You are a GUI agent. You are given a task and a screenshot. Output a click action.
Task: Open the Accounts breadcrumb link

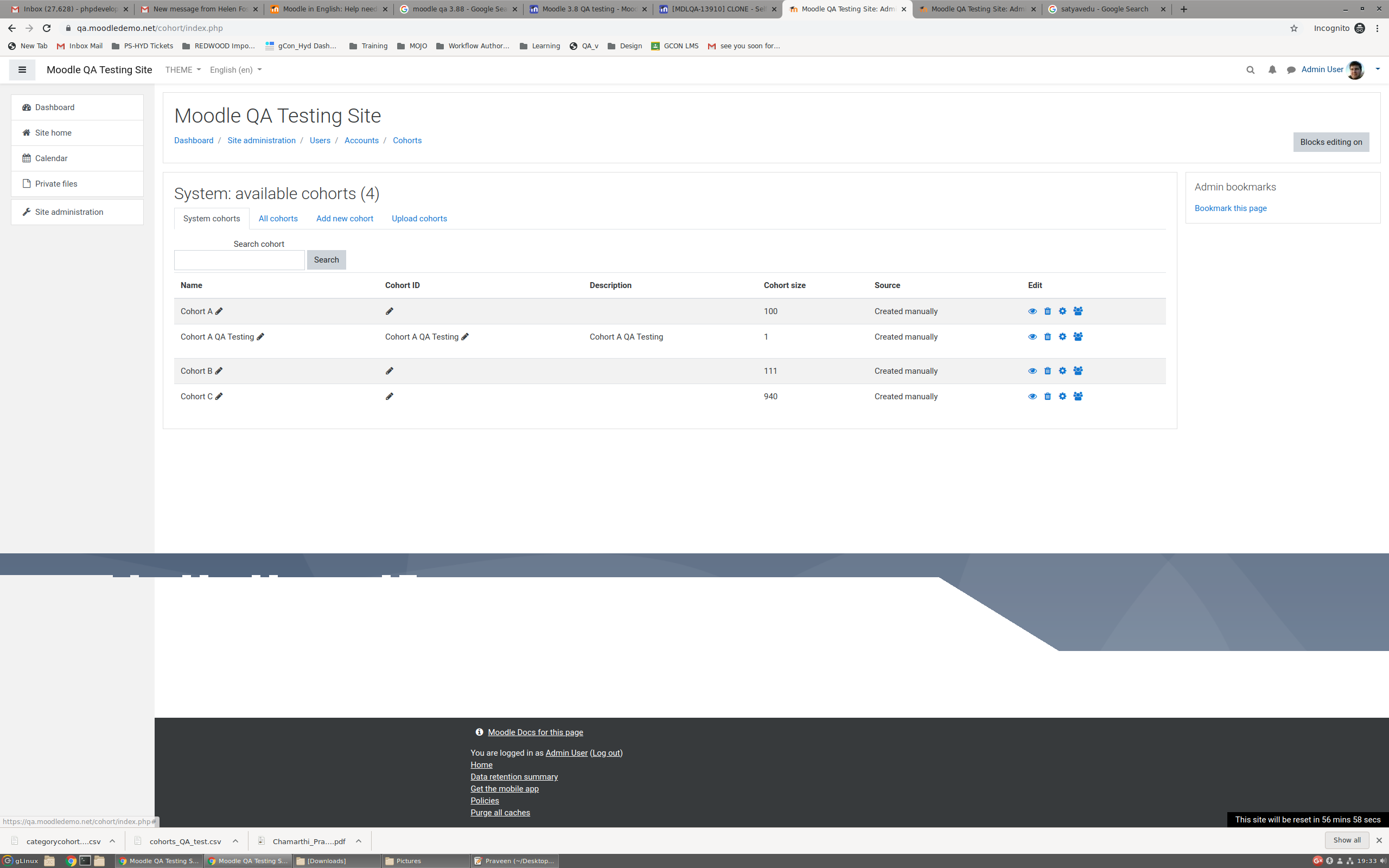361,141
